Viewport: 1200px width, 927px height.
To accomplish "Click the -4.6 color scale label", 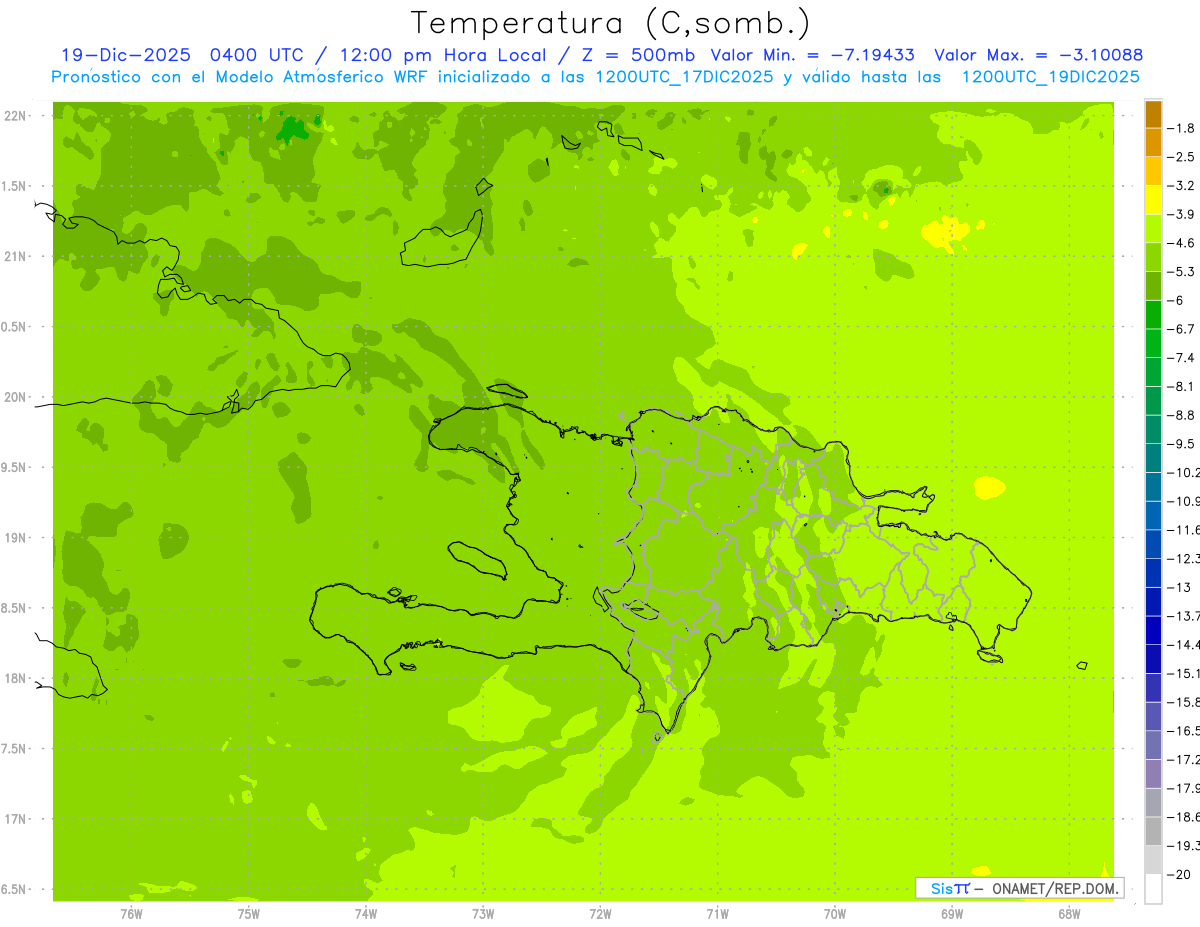I will [1182, 243].
